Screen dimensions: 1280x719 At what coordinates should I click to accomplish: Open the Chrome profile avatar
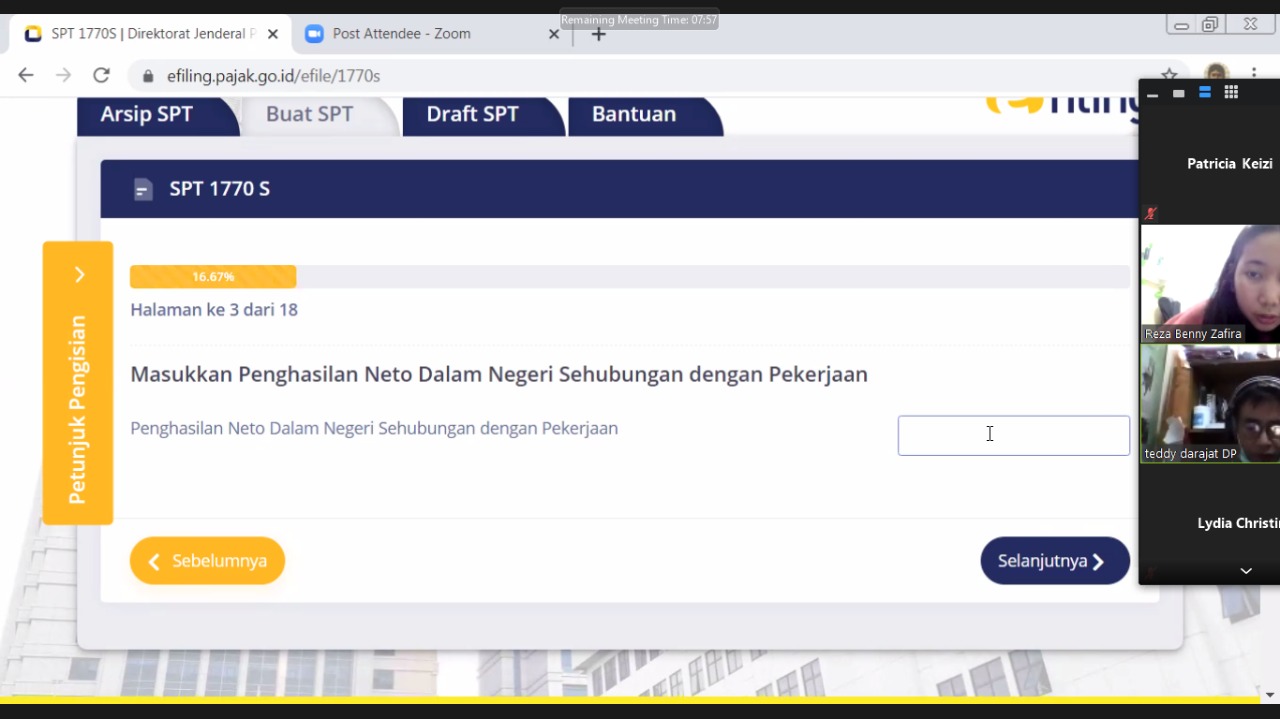1216,75
